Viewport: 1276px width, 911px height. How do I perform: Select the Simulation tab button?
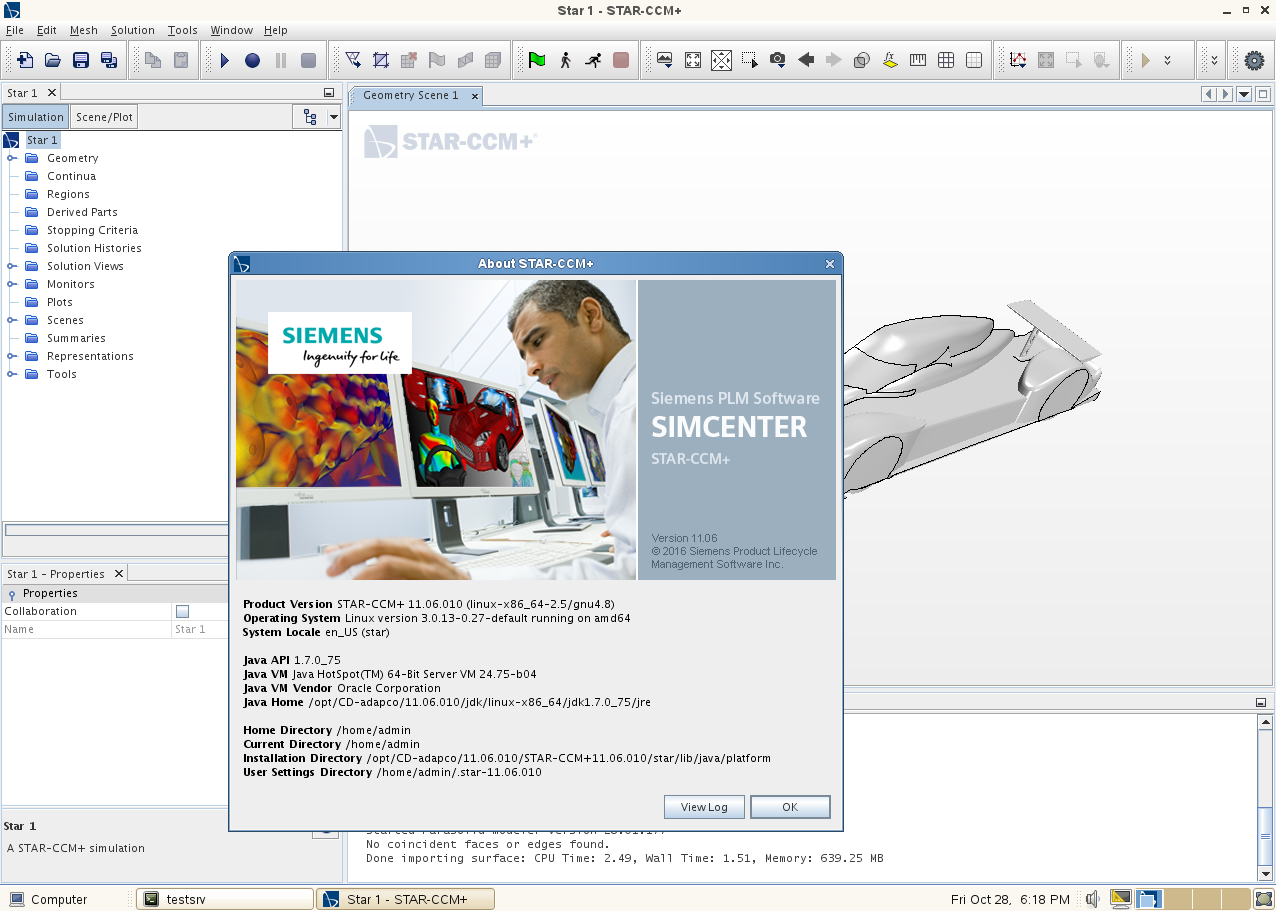pos(36,117)
